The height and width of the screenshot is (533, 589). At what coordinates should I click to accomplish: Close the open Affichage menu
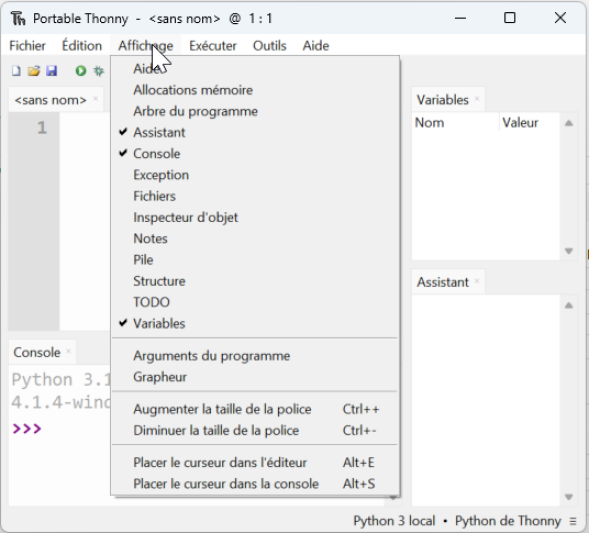point(146,46)
